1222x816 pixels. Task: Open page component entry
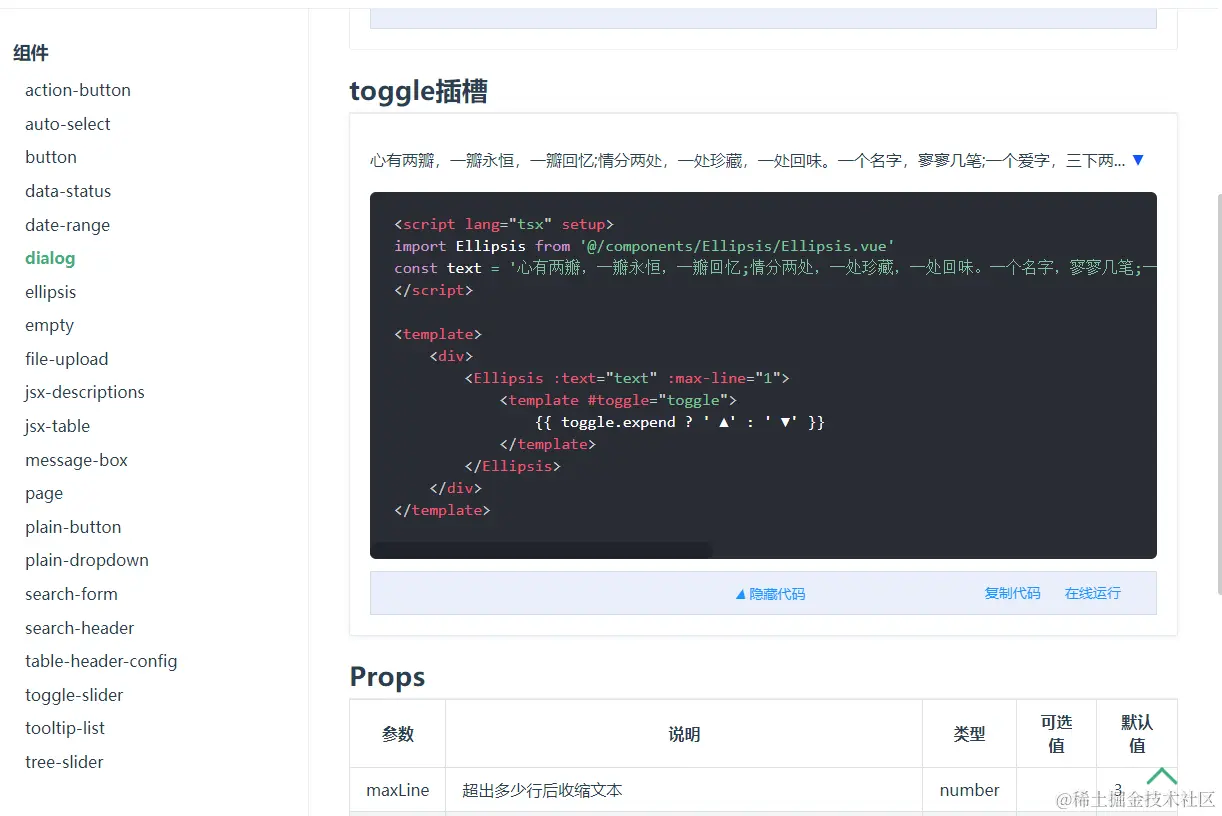coord(44,493)
